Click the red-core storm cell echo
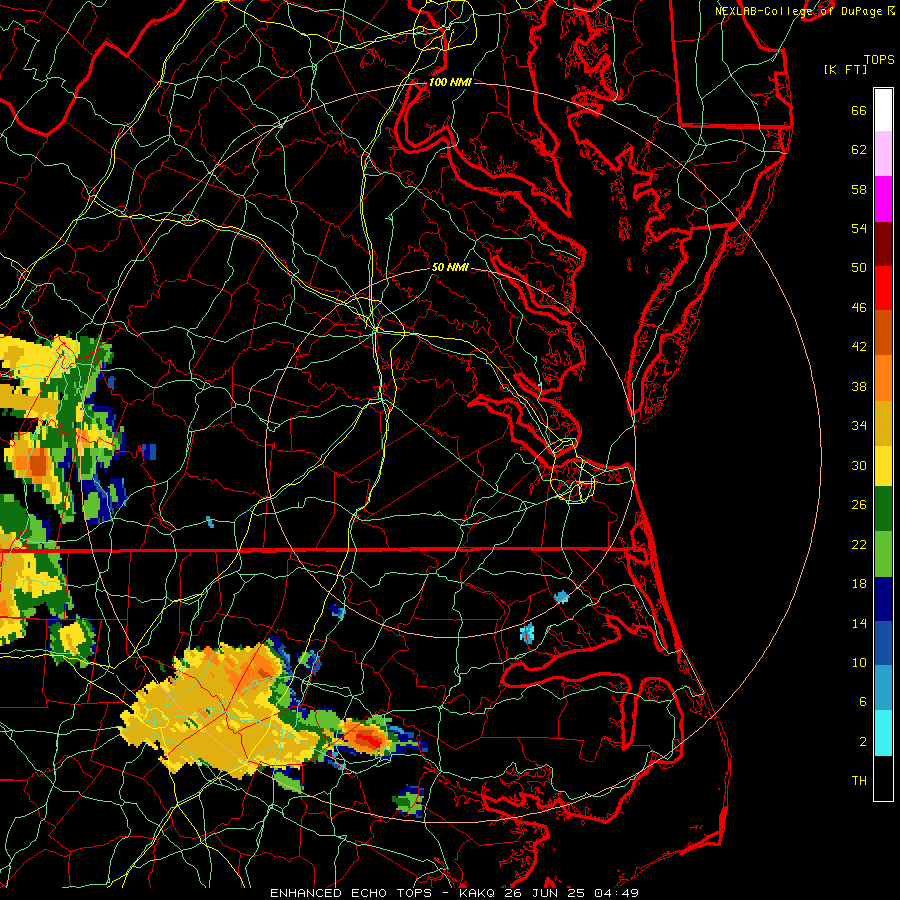The image size is (900, 900). click(367, 739)
